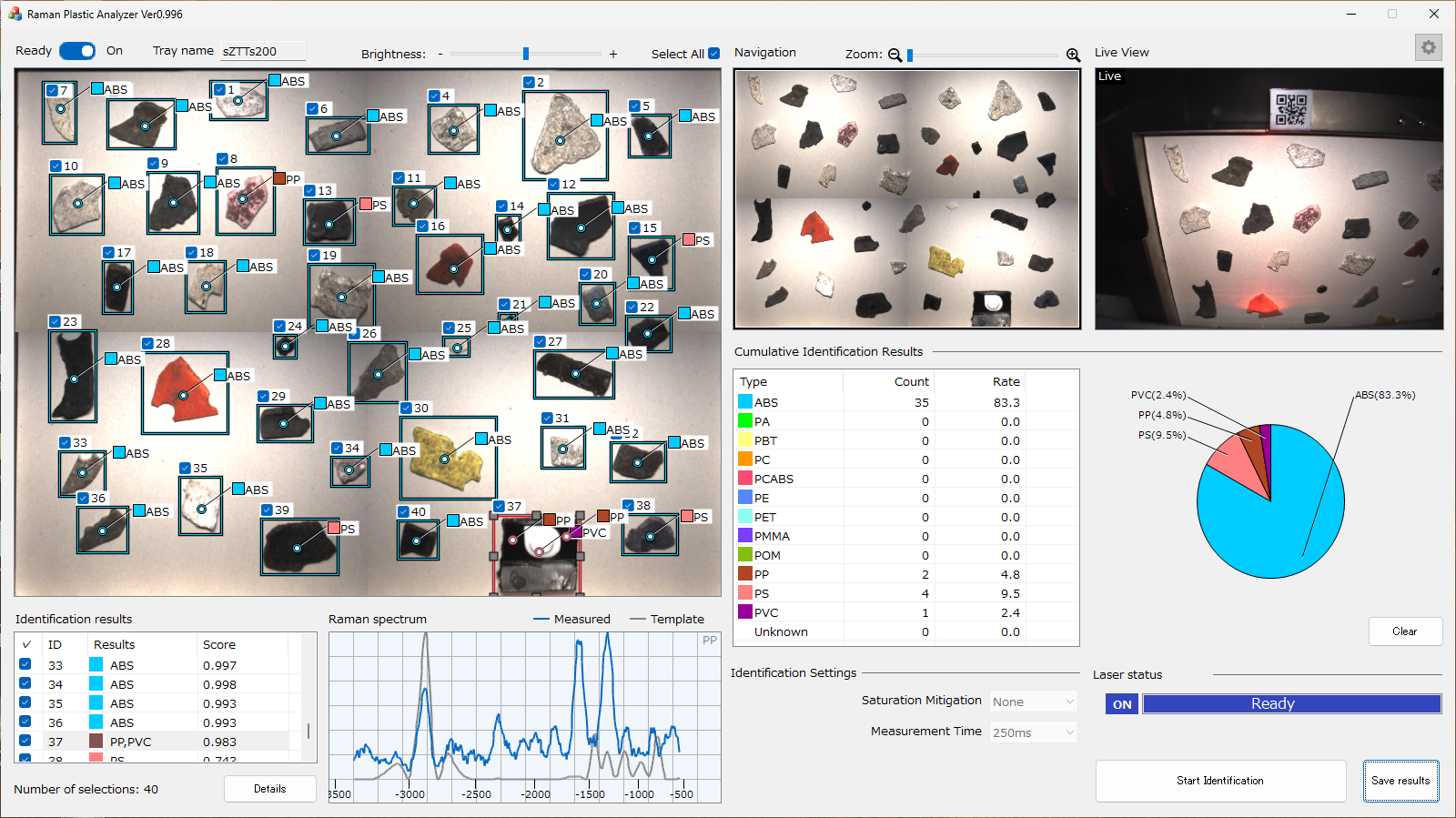Viewport: 1456px width, 818px height.
Task: Uncheck sample 16 checkbox in tray image
Action: 422,226
